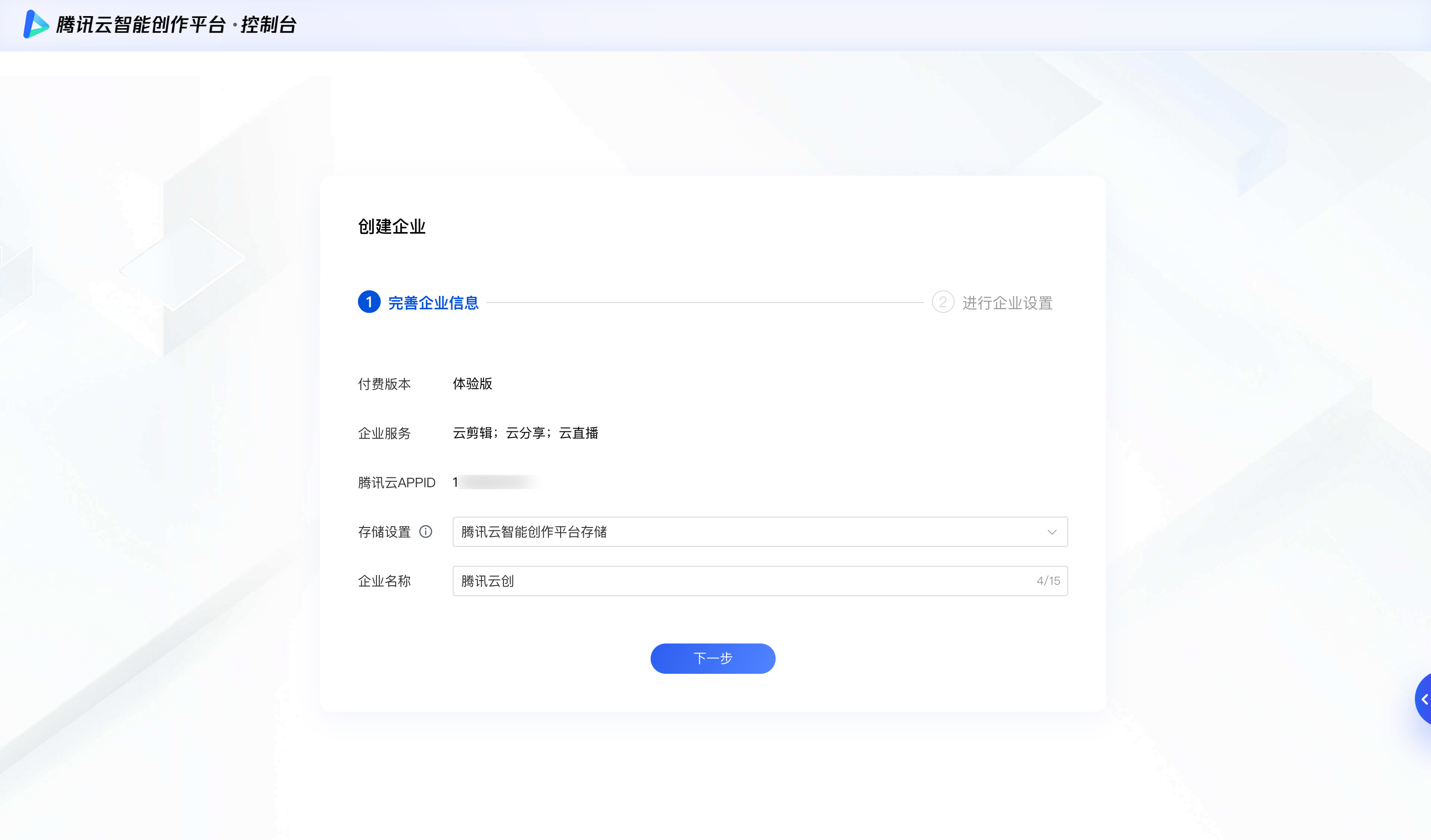Click the 下一步 button
The height and width of the screenshot is (840, 1431).
(713, 658)
